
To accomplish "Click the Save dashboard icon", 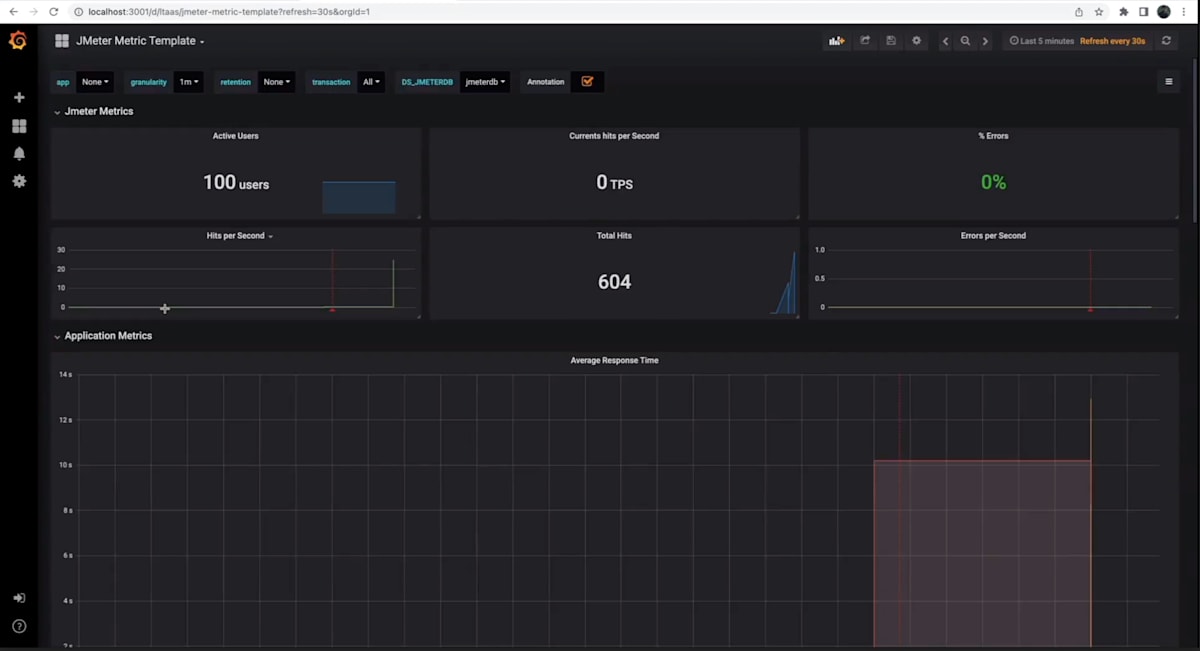I will [x=891, y=41].
